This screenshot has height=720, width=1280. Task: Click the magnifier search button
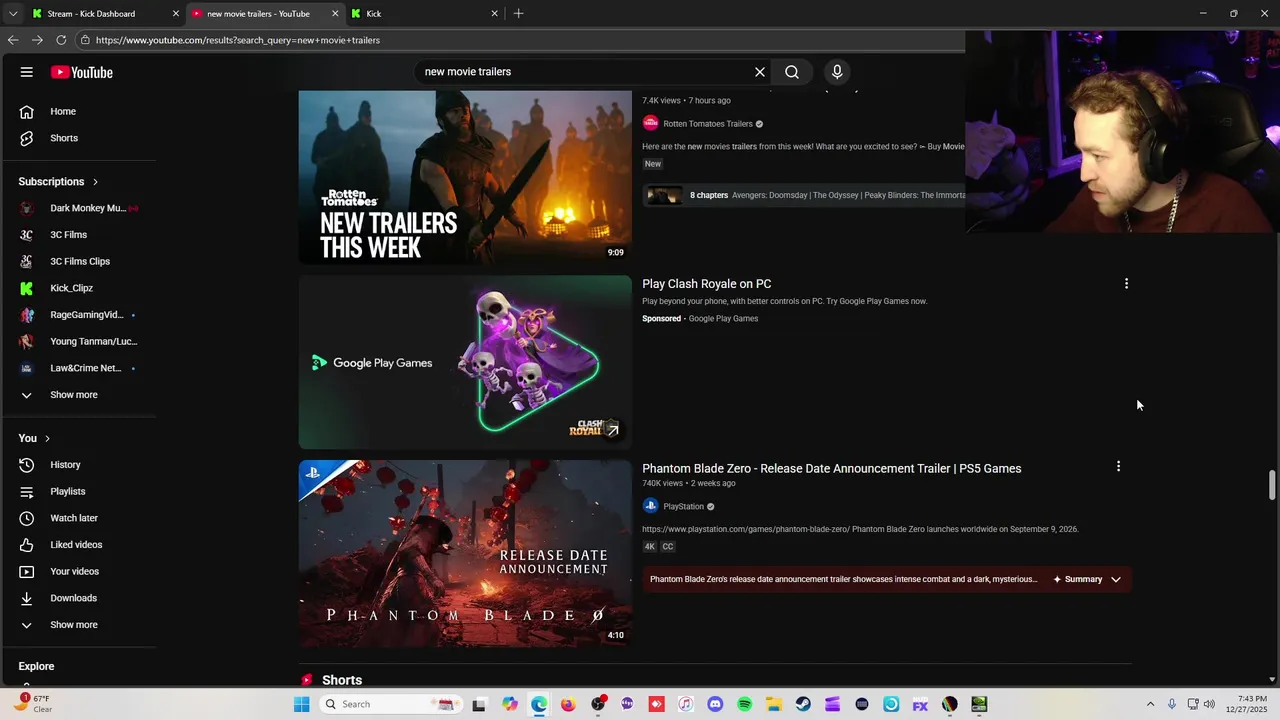792,72
